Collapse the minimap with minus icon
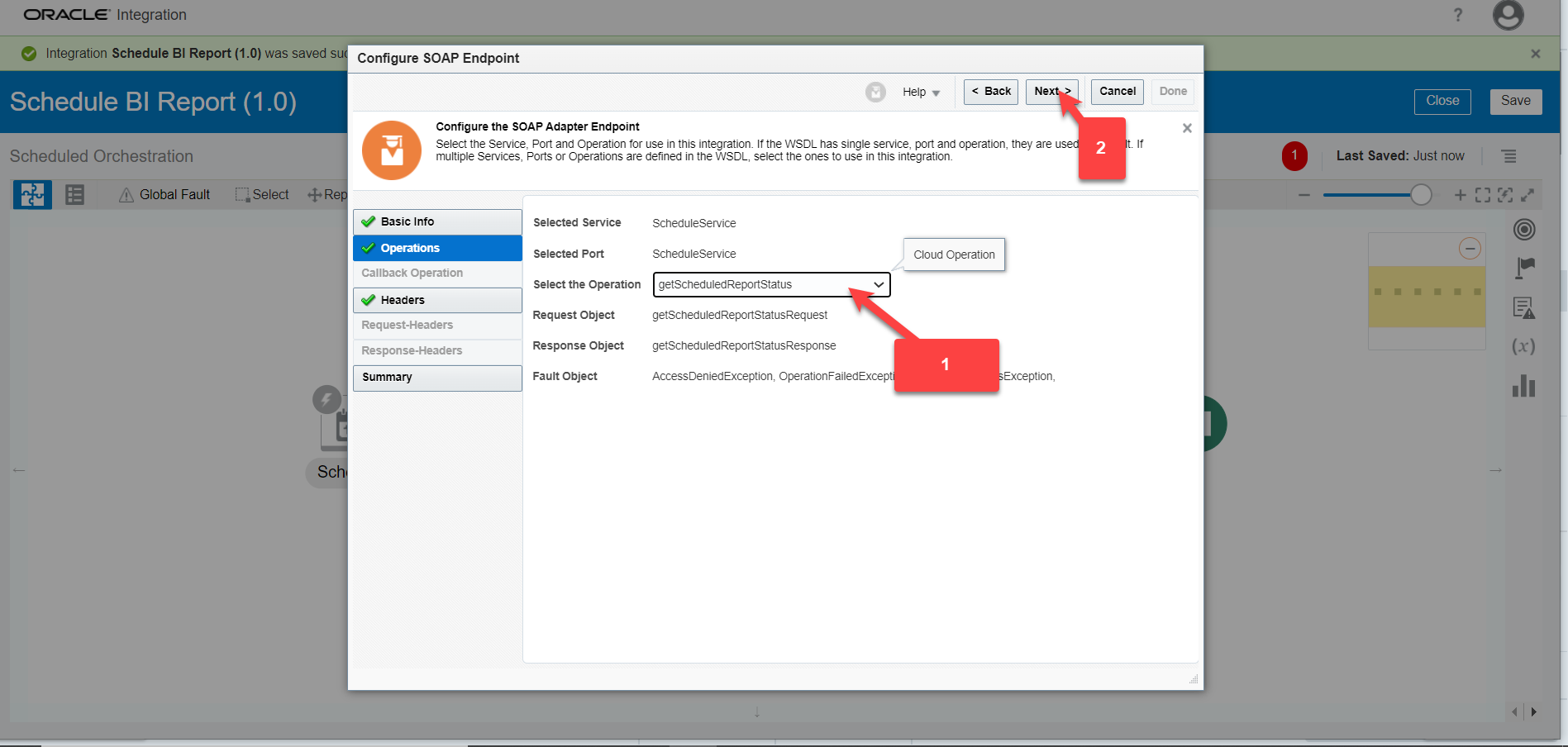Screen dimensions: 1568x747 (x=1469, y=249)
